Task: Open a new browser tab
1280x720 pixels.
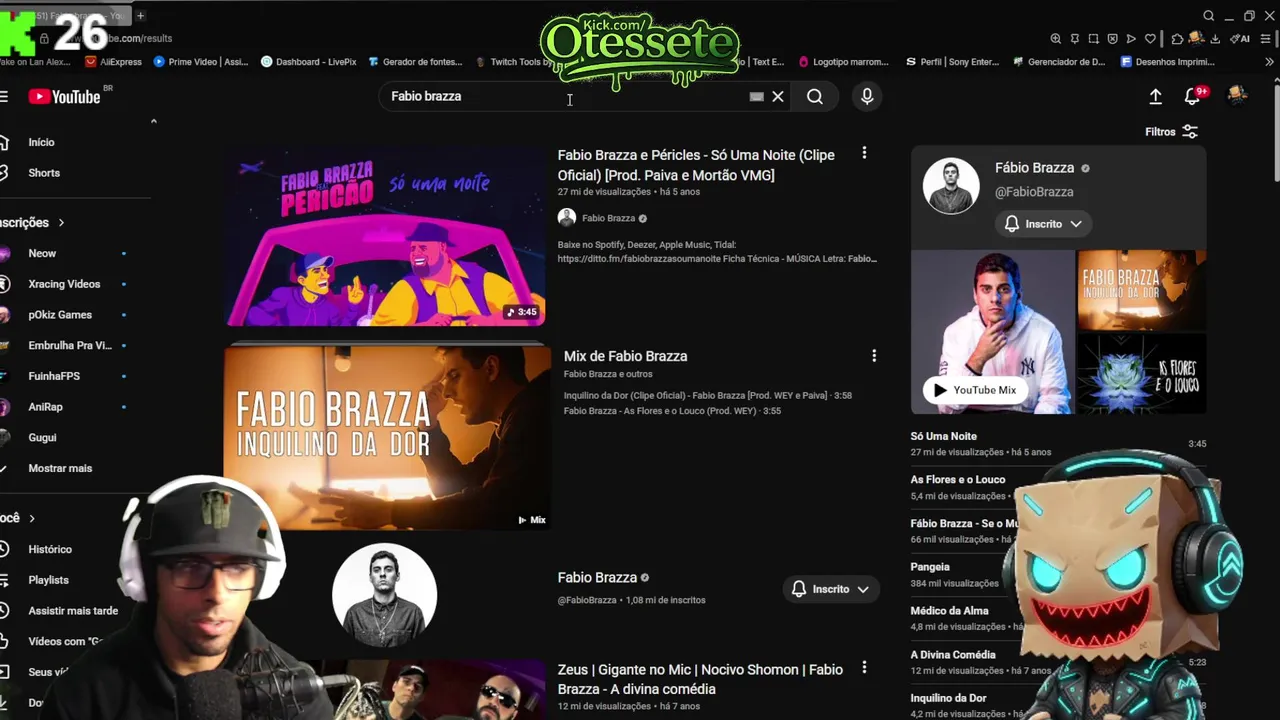Action: [x=141, y=15]
